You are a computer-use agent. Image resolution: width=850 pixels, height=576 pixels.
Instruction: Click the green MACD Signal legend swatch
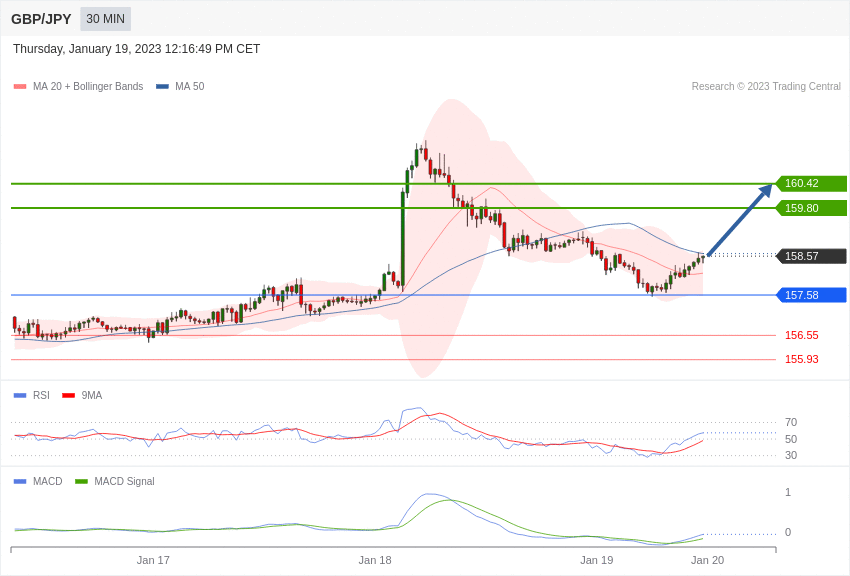click(81, 481)
